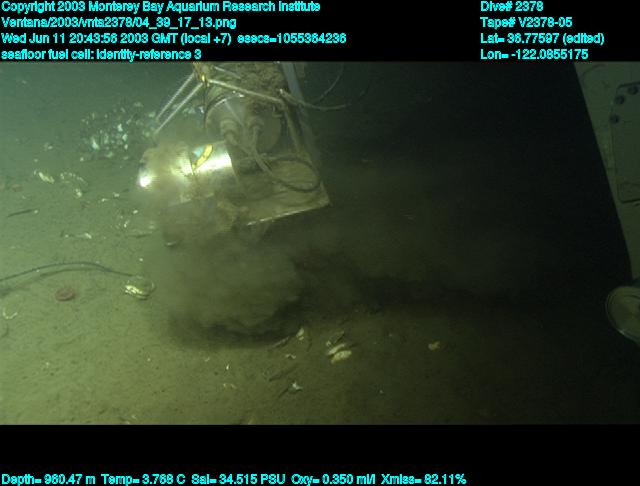The height and width of the screenshot is (486, 640).
Task: Click the copyright line 'Copyright 2003 Monterey Bay Aquarium Research Institute'
Action: click(x=160, y=7)
